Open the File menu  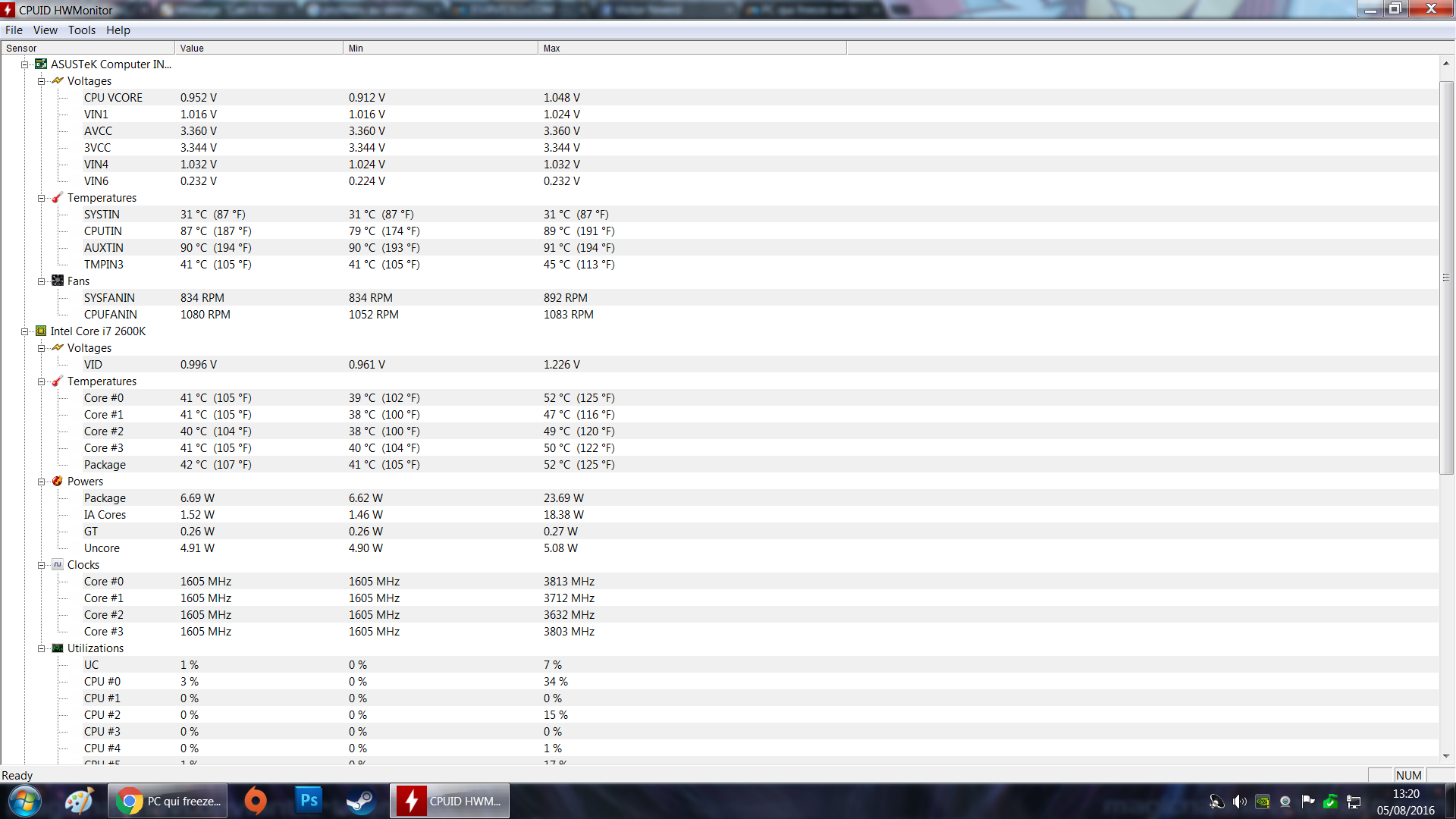pyautogui.click(x=14, y=30)
